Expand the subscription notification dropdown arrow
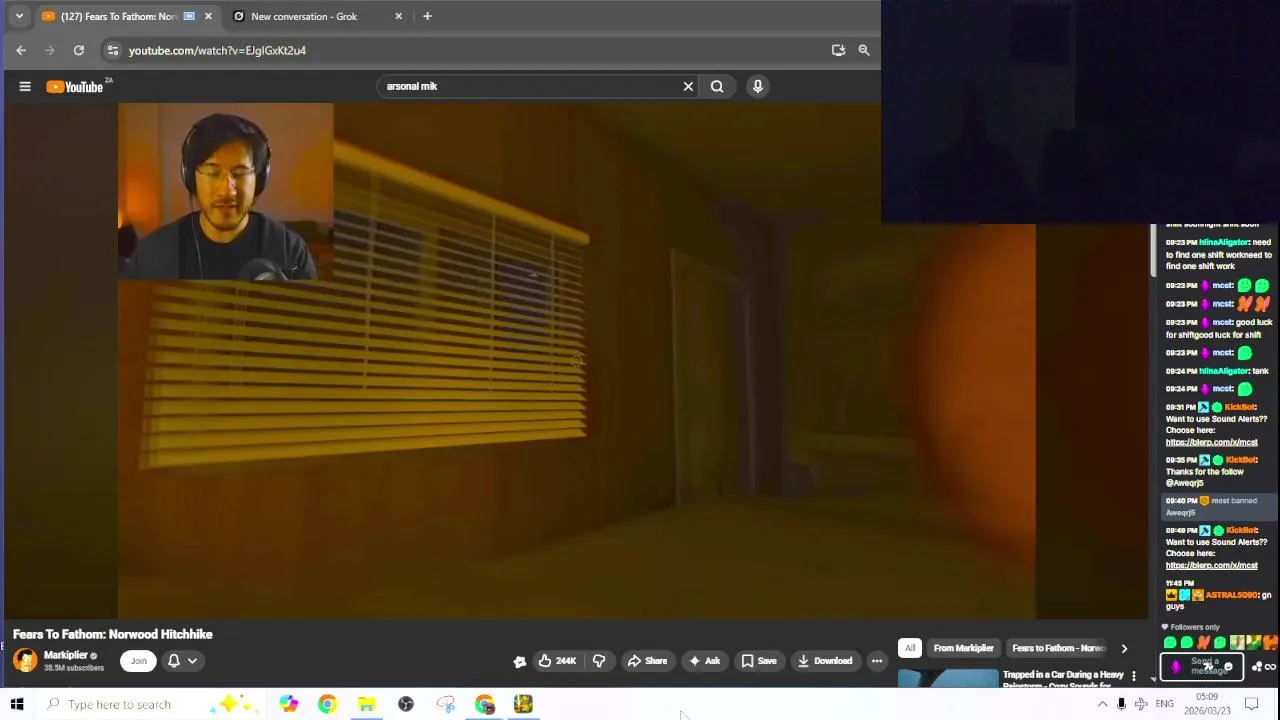 pos(192,660)
